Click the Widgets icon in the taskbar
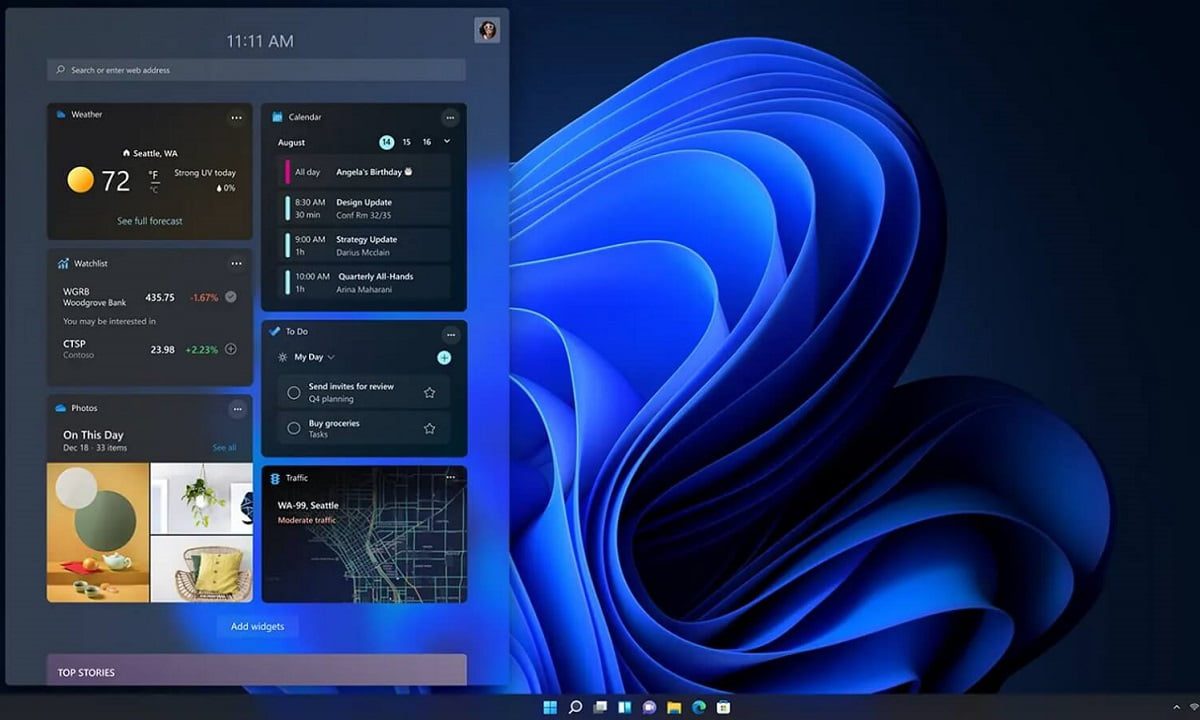The width and height of the screenshot is (1200, 720). (624, 707)
